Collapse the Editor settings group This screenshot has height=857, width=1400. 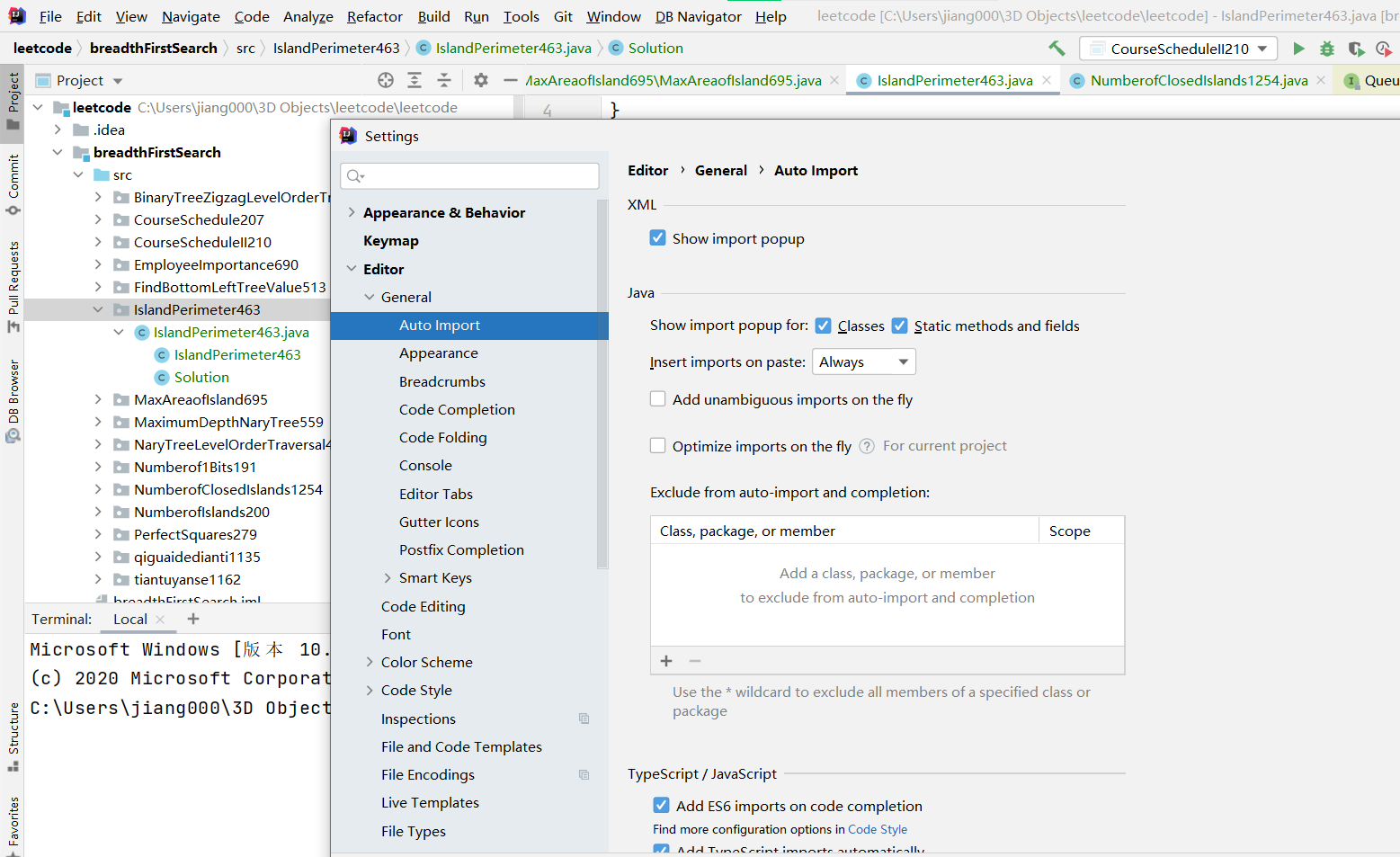point(352,269)
